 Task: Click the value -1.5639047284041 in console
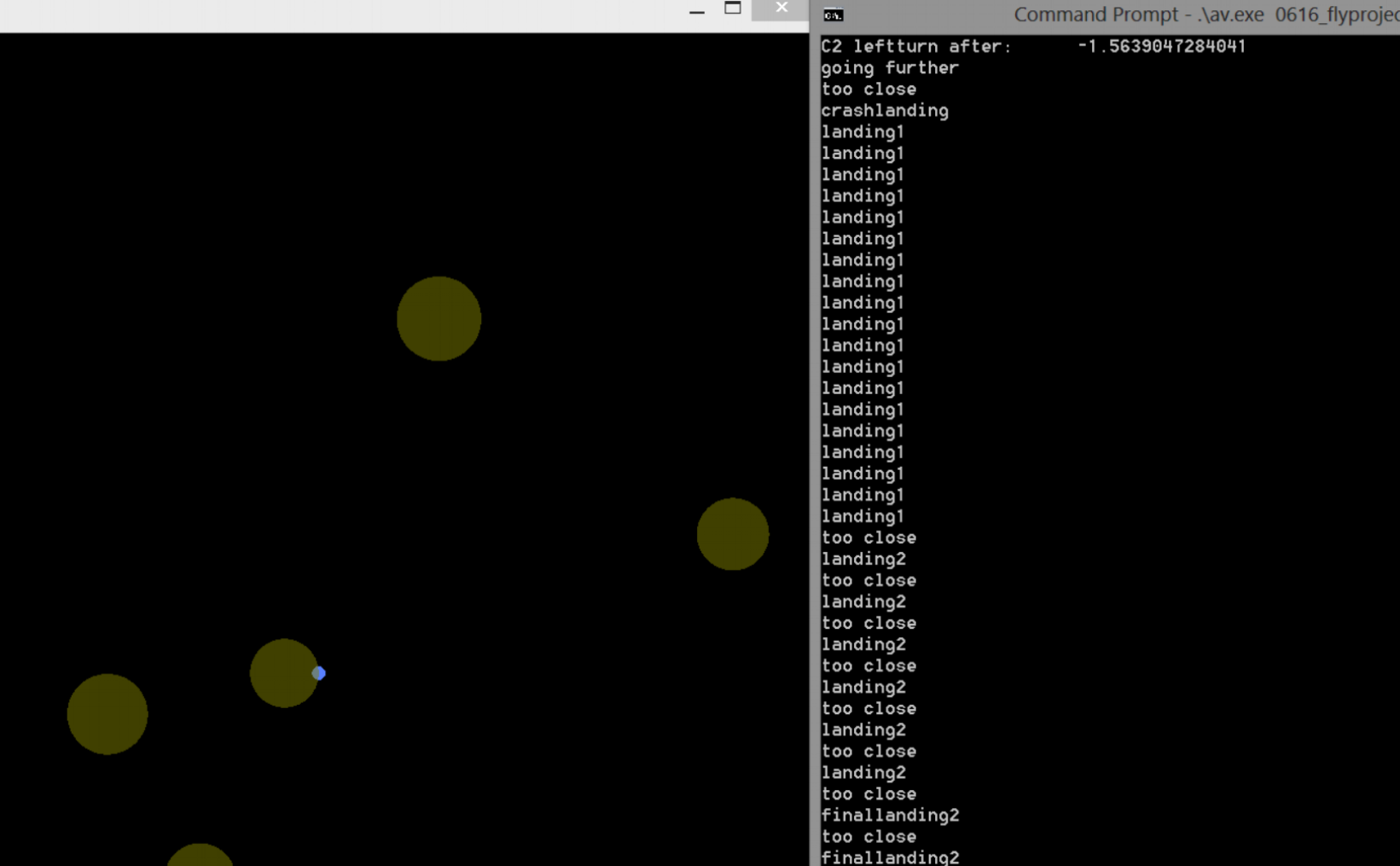tap(1161, 46)
